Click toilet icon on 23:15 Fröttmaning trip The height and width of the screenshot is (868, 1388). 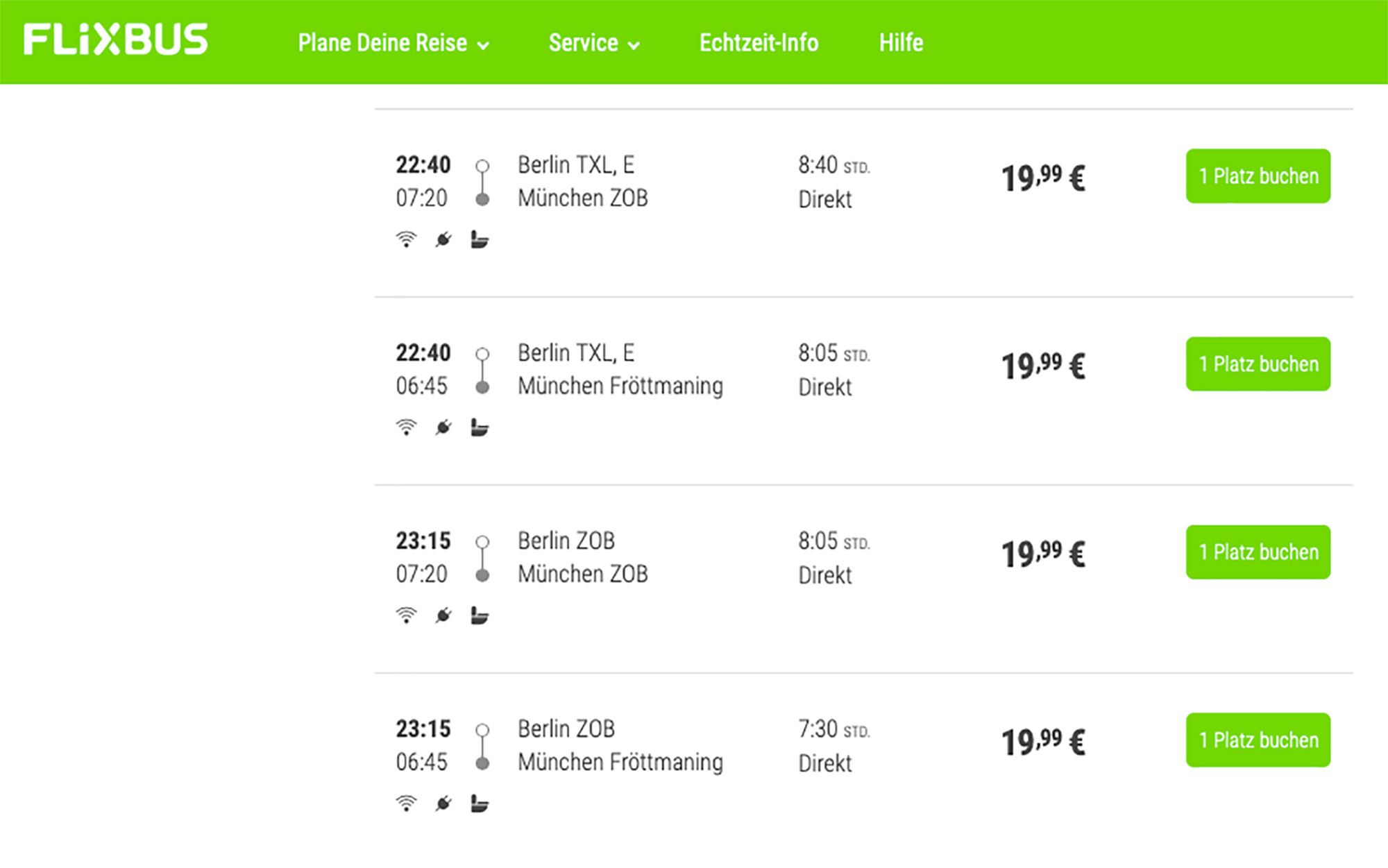tap(480, 803)
